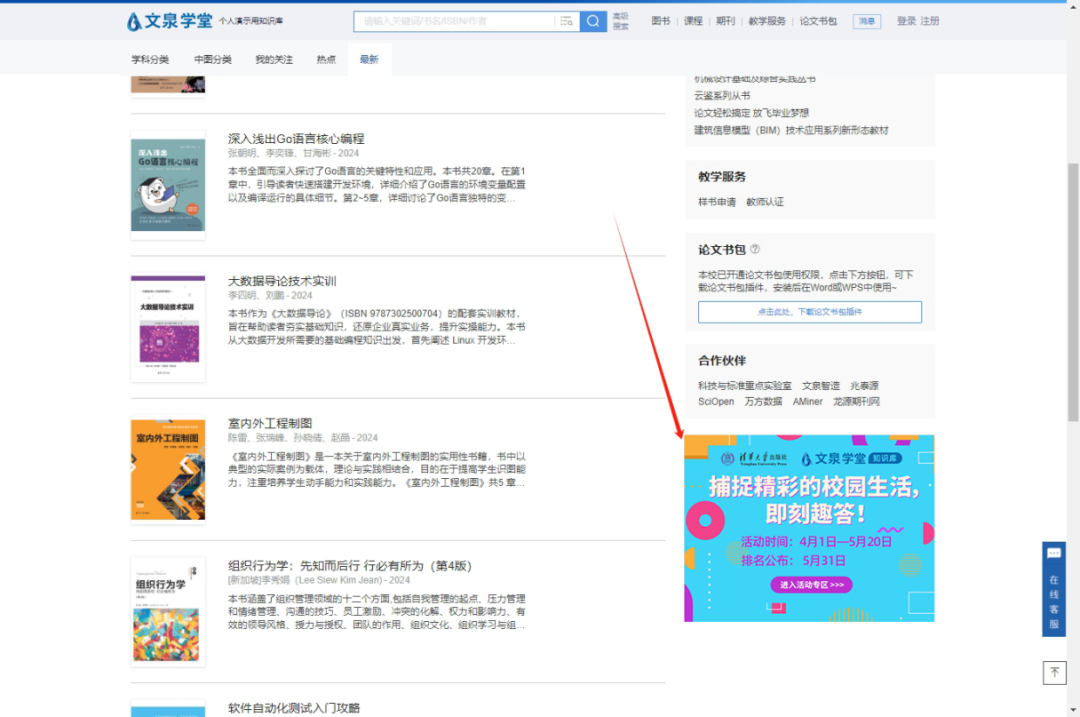This screenshot has height=717, width=1080.
Task: Open the 教学服务 top menu item
Action: pyautogui.click(x=767, y=21)
